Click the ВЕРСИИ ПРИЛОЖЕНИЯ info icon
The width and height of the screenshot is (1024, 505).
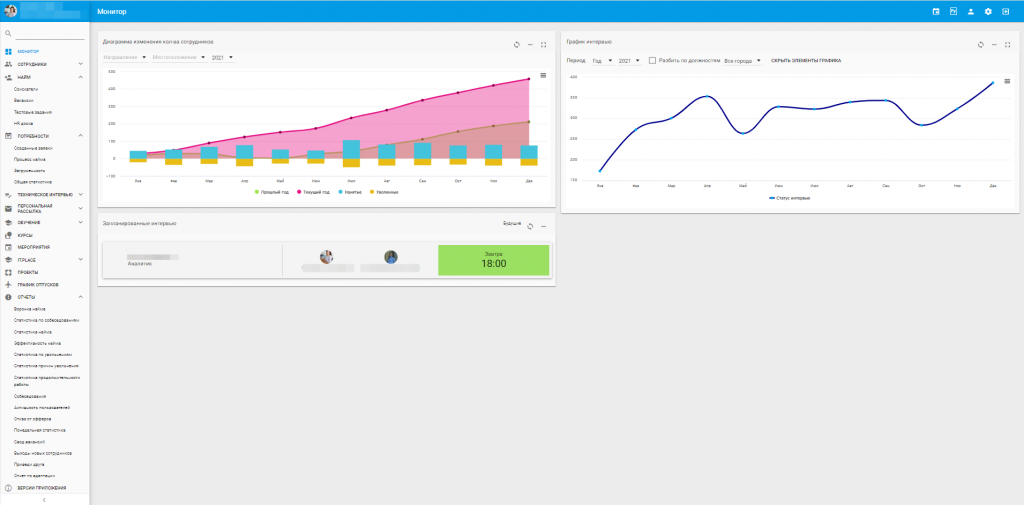8,489
